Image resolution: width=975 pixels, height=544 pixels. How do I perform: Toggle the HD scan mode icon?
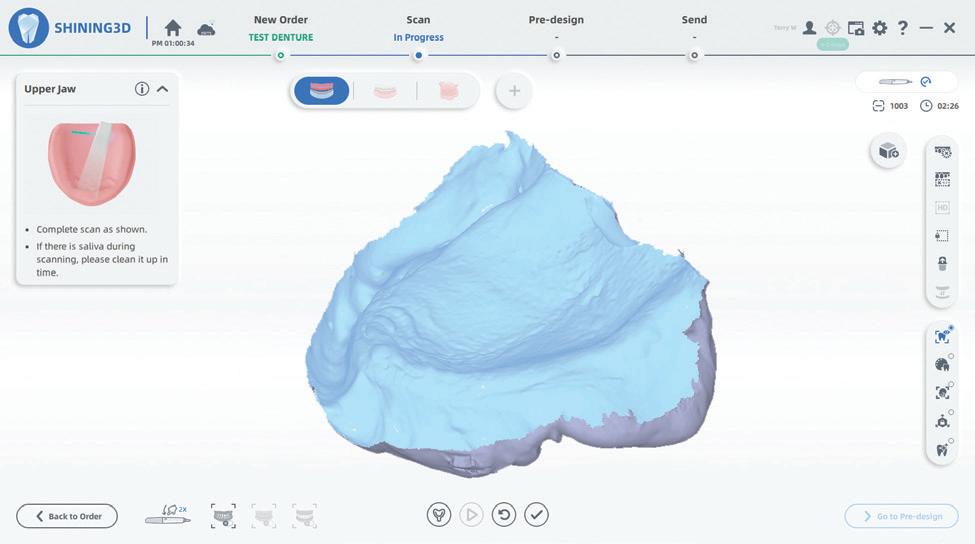pyautogui.click(x=943, y=208)
